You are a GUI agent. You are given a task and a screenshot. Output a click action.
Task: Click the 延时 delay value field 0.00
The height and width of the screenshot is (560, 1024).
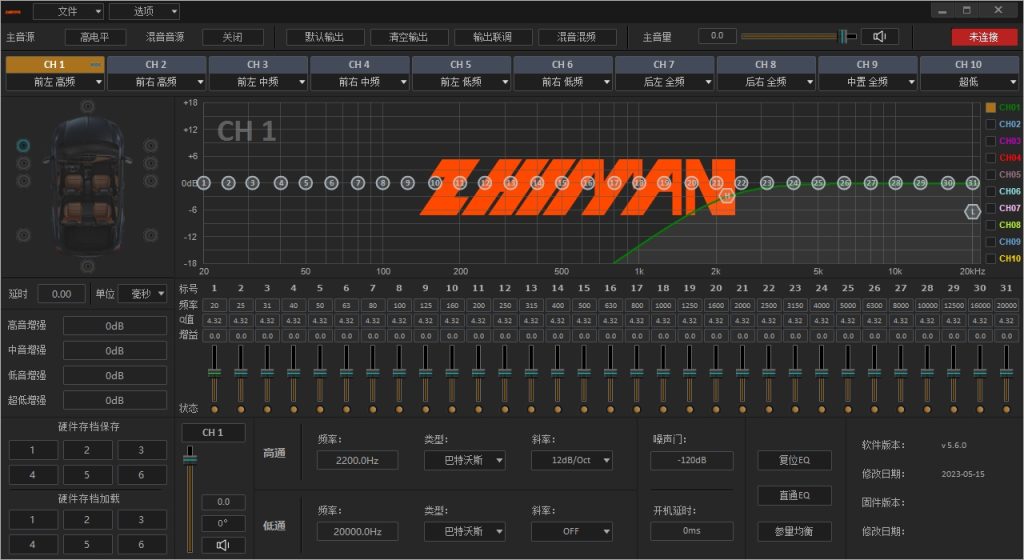pyautogui.click(x=62, y=294)
